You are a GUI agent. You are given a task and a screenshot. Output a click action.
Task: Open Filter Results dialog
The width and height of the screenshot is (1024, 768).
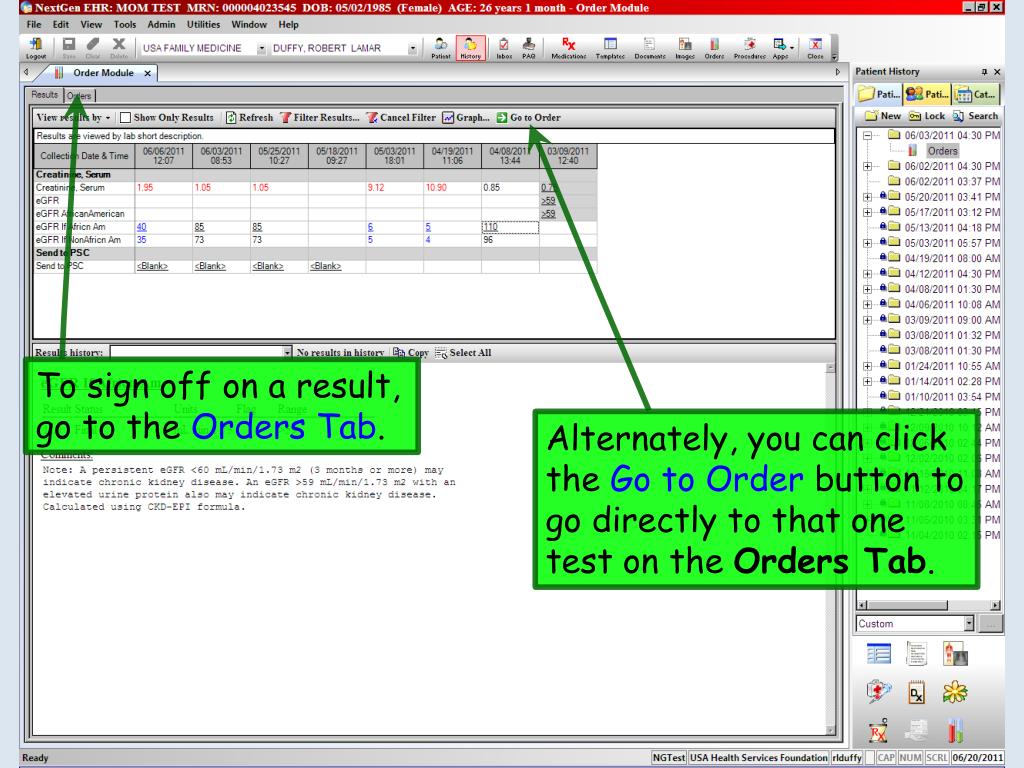[x=320, y=118]
